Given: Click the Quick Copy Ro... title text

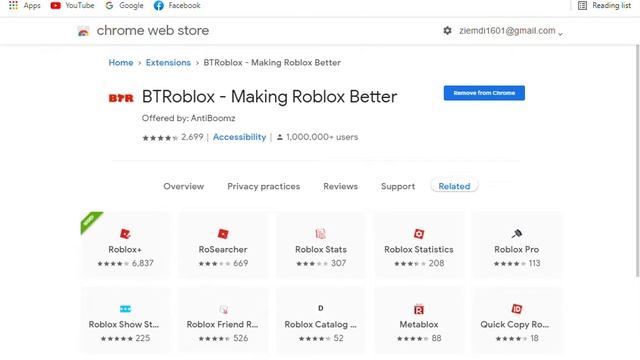Looking at the screenshot, I should pos(515,324).
